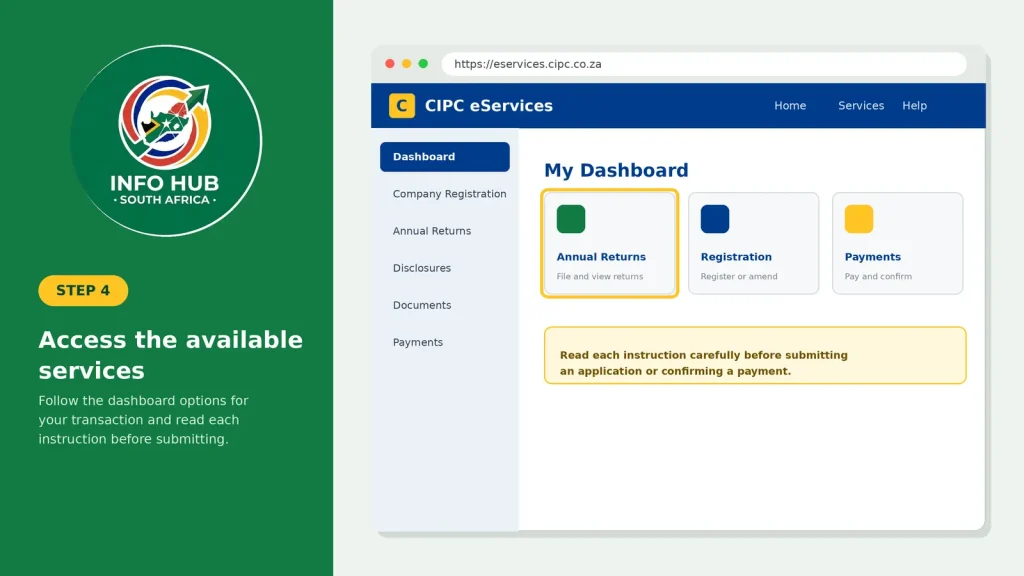Click 'Access the available services' heading
The image size is (1024, 576).
pyautogui.click(x=170, y=355)
